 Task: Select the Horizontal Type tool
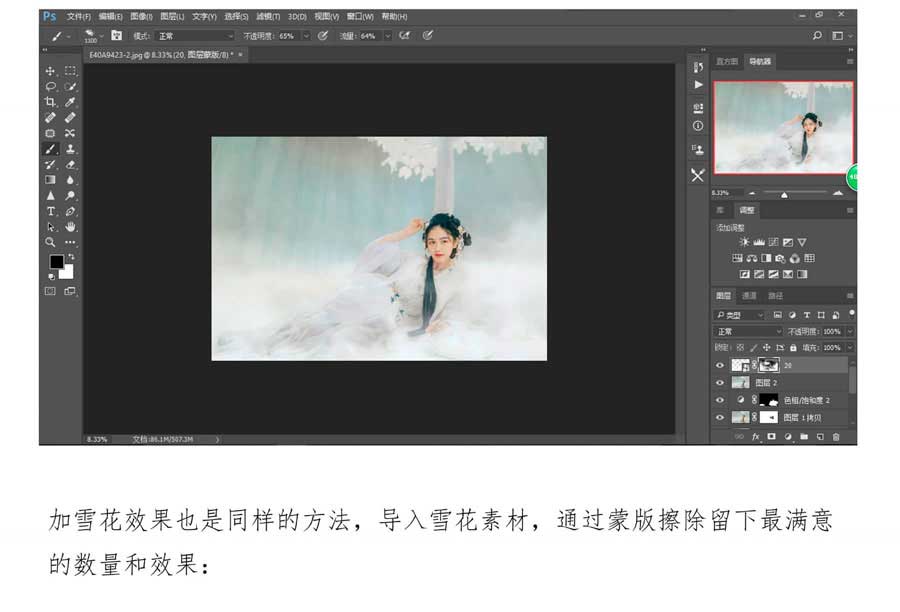pyautogui.click(x=50, y=211)
